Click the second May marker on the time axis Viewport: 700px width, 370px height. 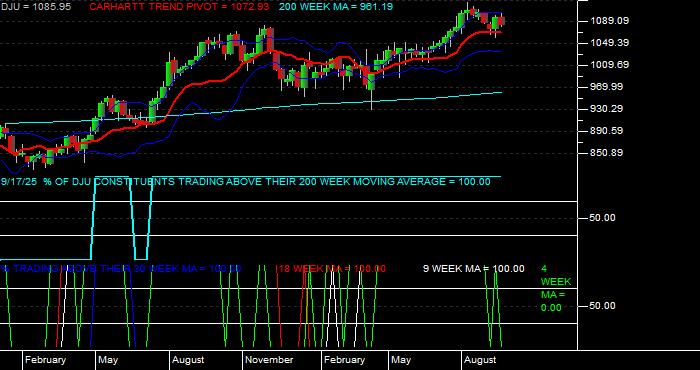pos(401,360)
